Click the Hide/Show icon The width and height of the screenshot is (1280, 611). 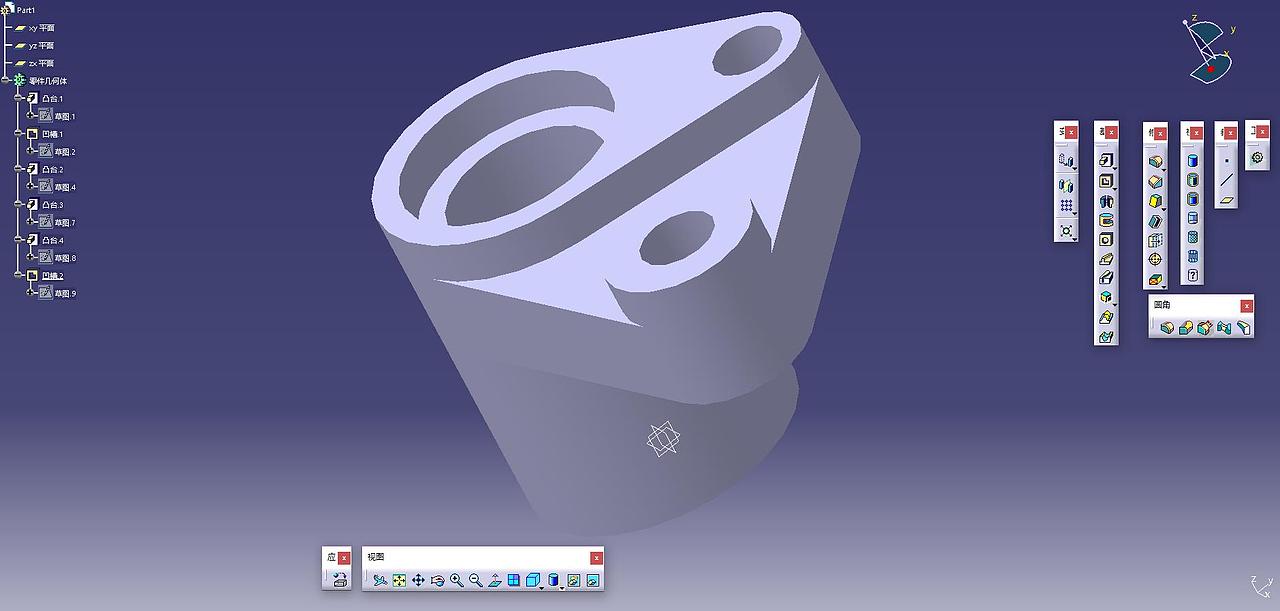574,580
